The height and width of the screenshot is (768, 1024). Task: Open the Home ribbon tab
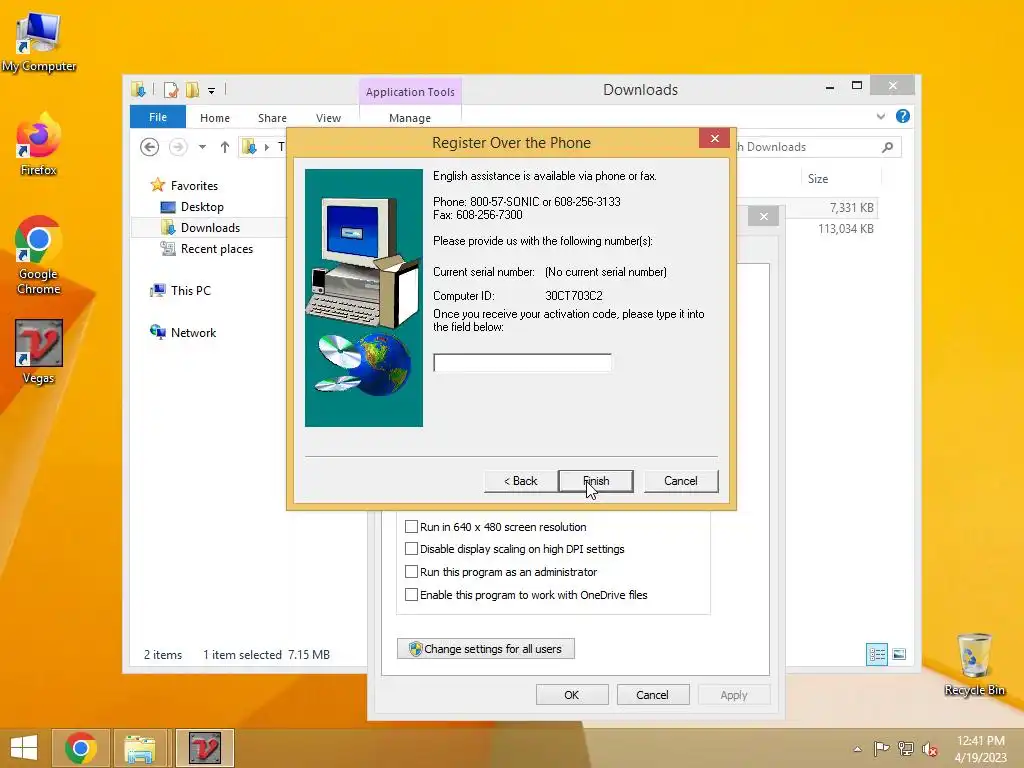click(215, 118)
